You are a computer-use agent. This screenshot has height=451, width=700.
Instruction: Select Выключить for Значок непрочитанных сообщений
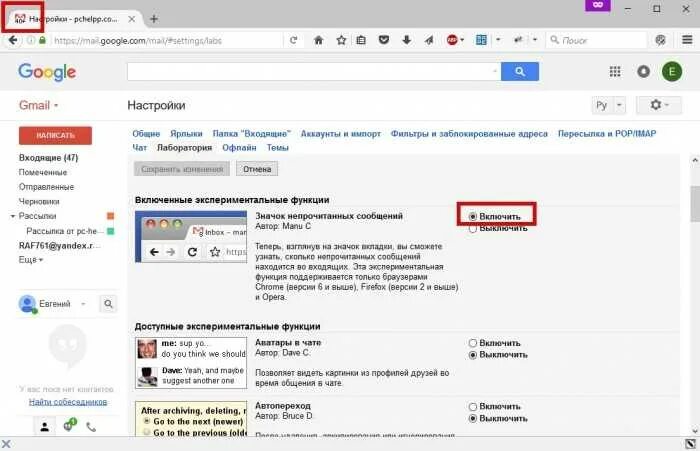click(x=473, y=229)
